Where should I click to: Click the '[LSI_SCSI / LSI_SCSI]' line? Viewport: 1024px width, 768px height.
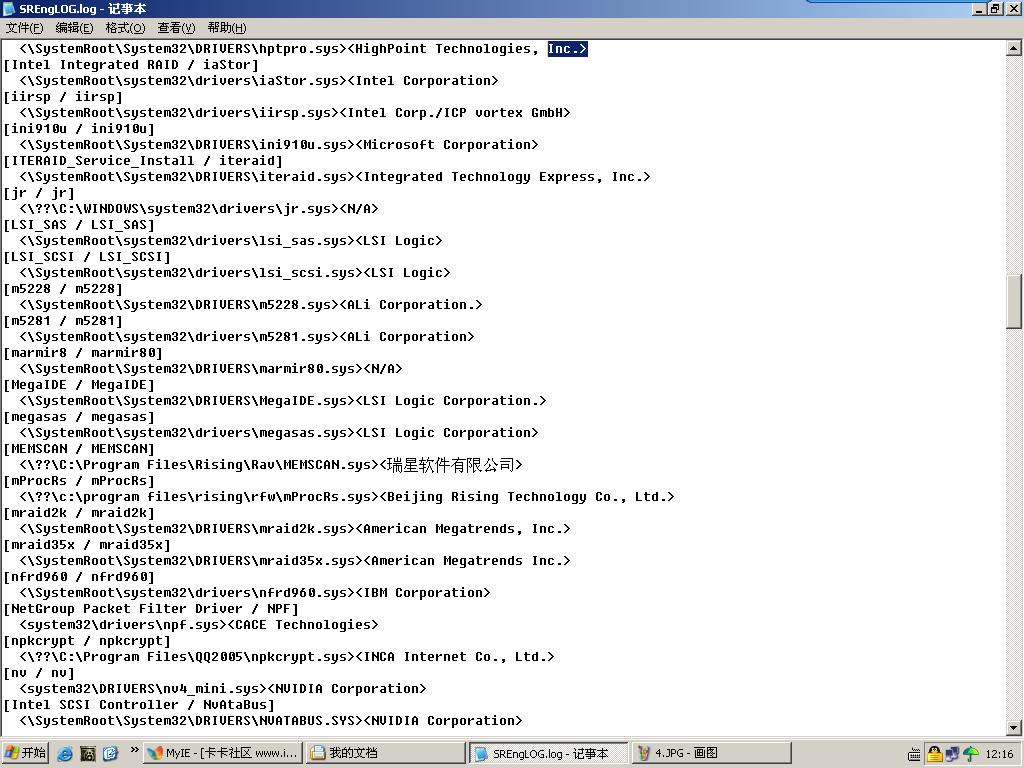click(87, 257)
